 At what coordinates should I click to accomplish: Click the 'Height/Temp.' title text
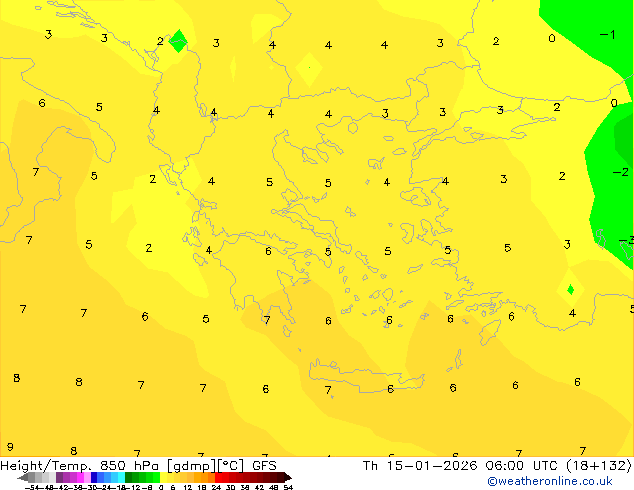point(46,466)
